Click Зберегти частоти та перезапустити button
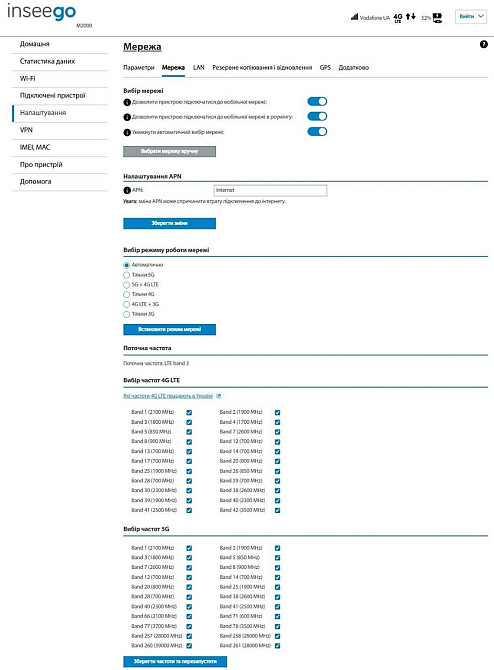This screenshot has height=670, width=494. tap(175, 661)
